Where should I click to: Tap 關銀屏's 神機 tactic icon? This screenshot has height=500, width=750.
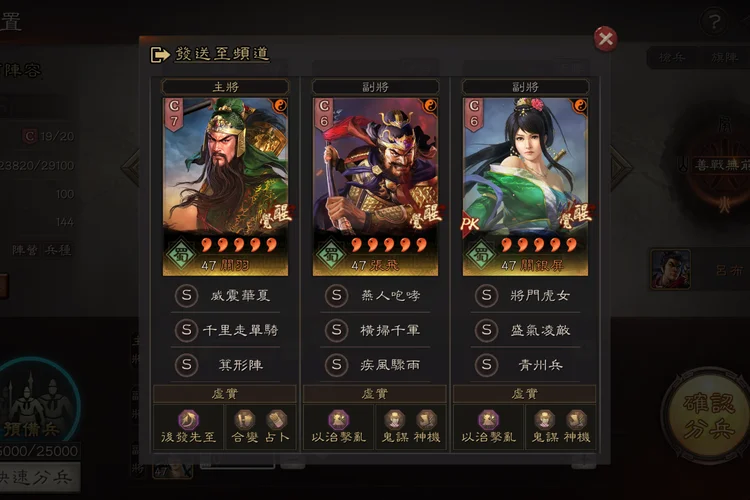click(x=576, y=420)
